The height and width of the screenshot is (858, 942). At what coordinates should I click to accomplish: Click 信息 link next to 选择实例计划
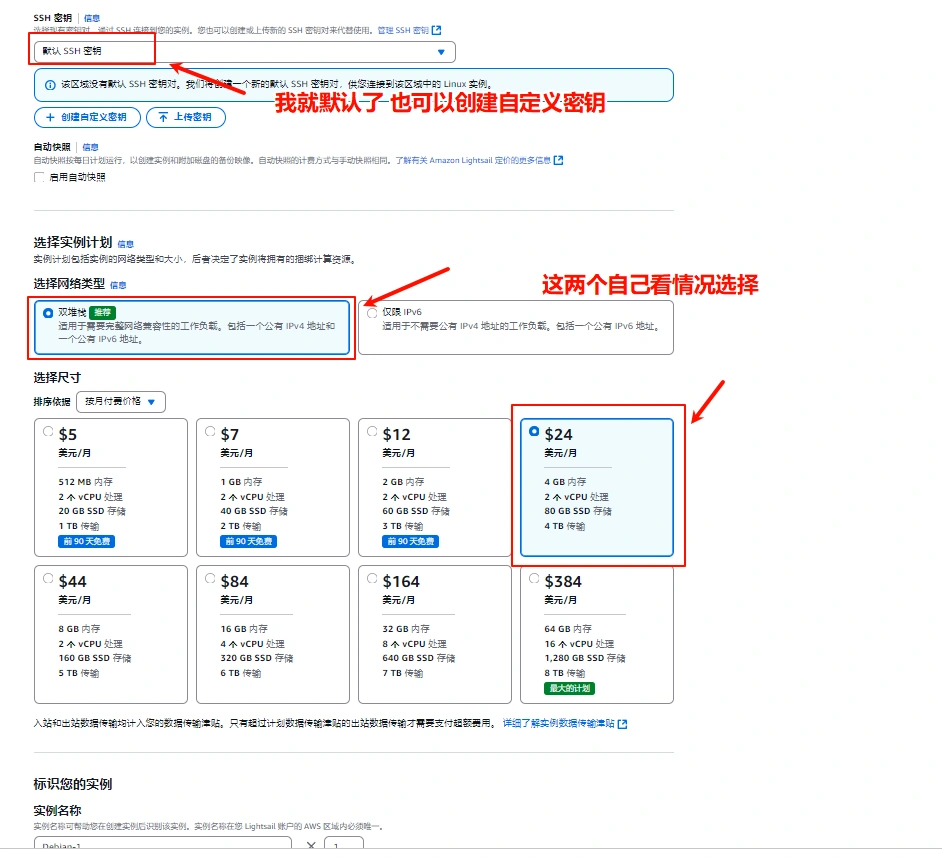pyautogui.click(x=125, y=244)
